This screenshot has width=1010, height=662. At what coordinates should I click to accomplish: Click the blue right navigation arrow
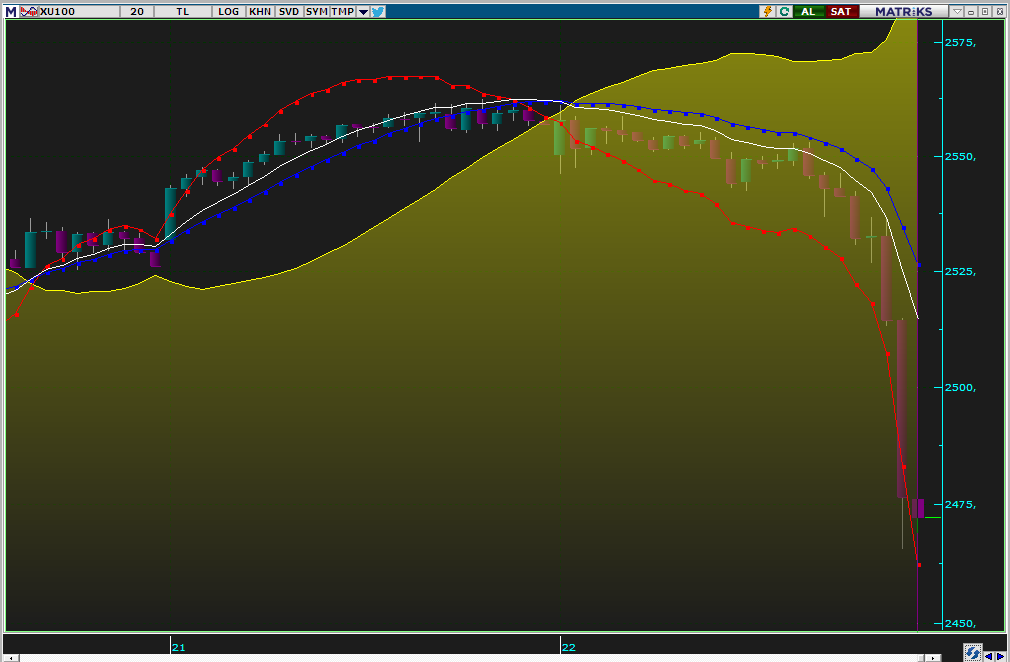[x=1000, y=656]
